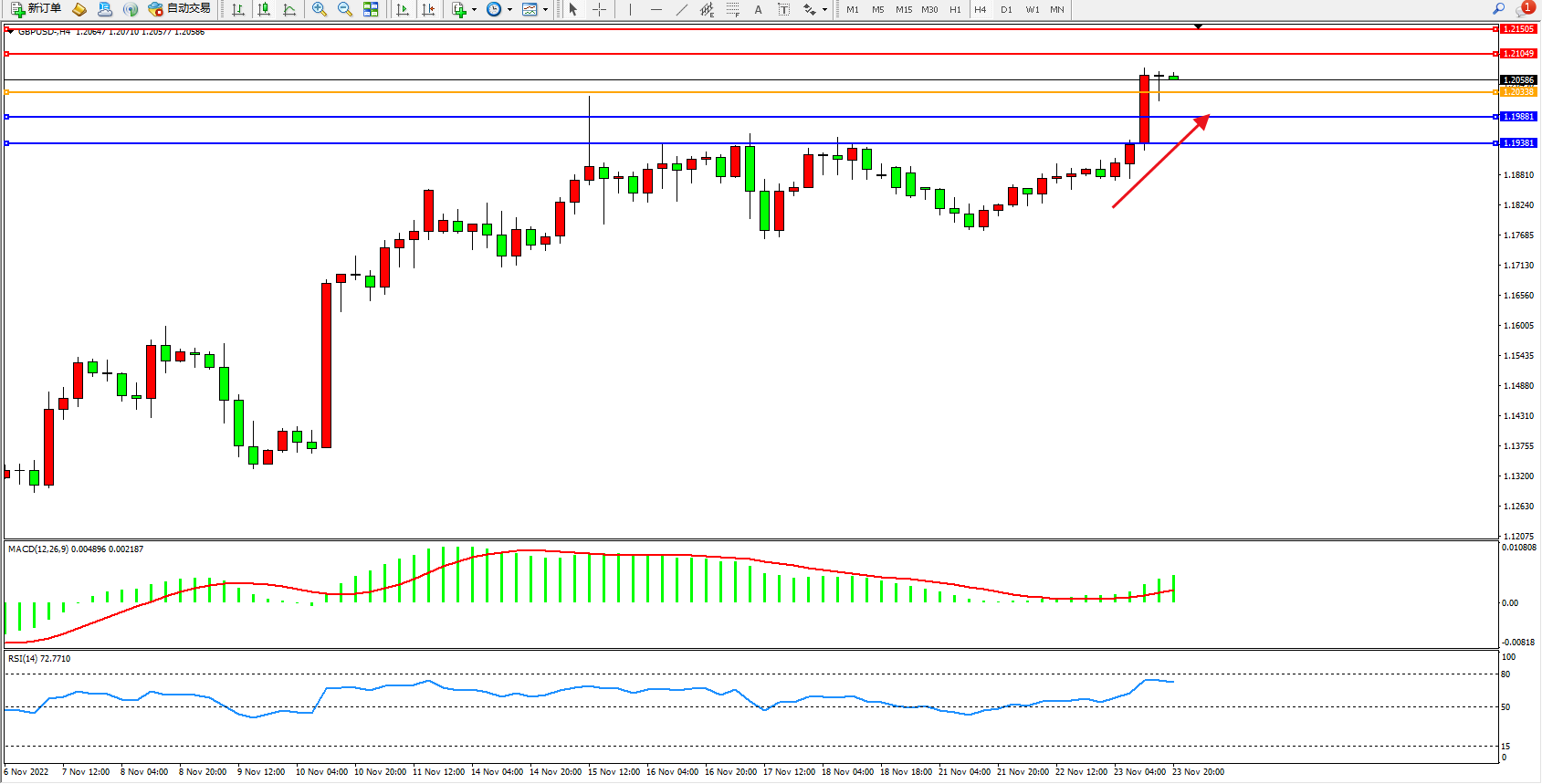1542x784 pixels.
Task: Toggle chart shift from right edge
Action: (x=428, y=9)
